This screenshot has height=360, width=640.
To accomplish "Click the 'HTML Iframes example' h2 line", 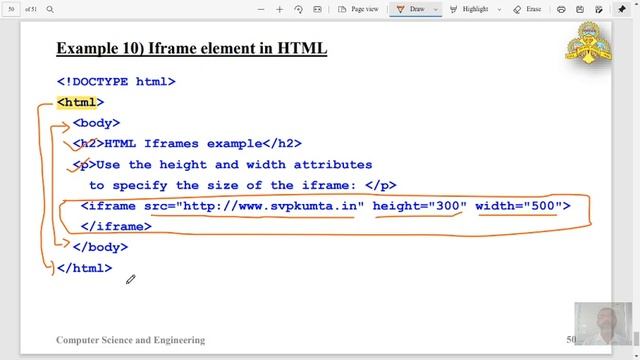I will (187, 144).
